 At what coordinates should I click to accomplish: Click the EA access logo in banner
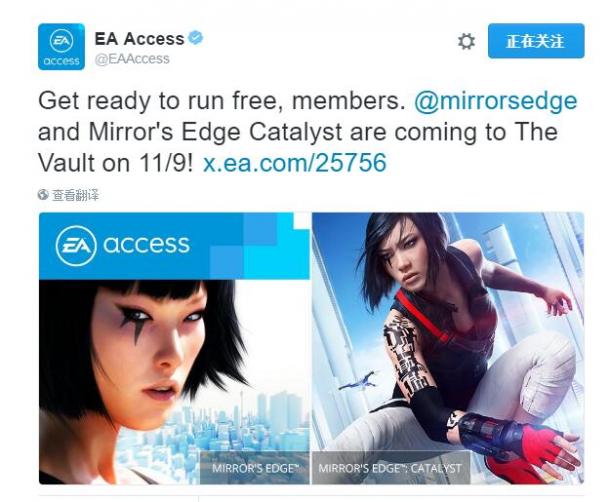click(x=123, y=245)
